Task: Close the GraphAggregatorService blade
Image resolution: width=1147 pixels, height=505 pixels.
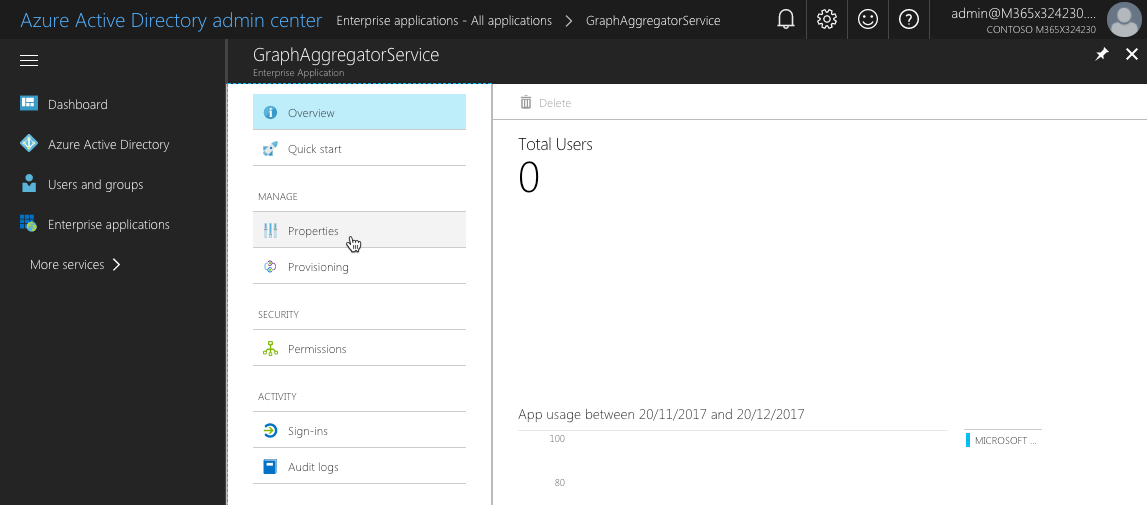Action: [x=1132, y=54]
